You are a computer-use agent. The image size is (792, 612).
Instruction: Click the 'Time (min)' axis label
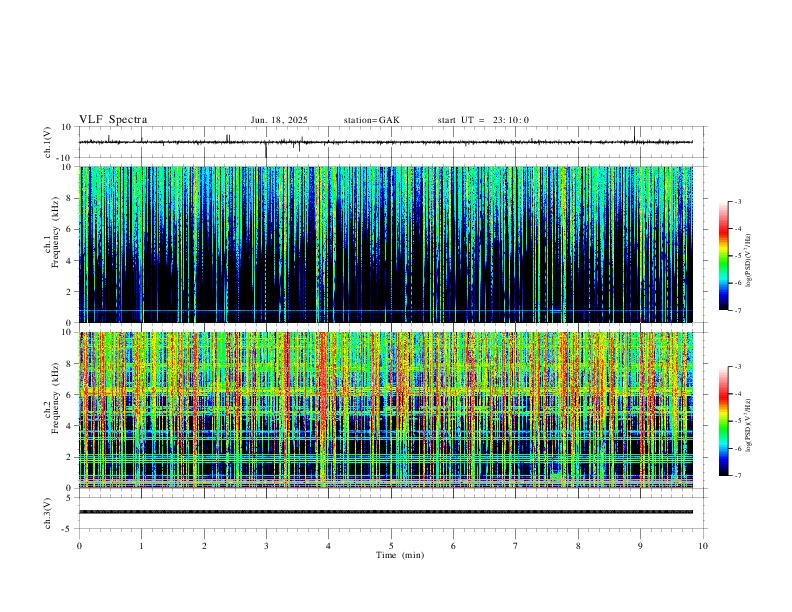400,555
